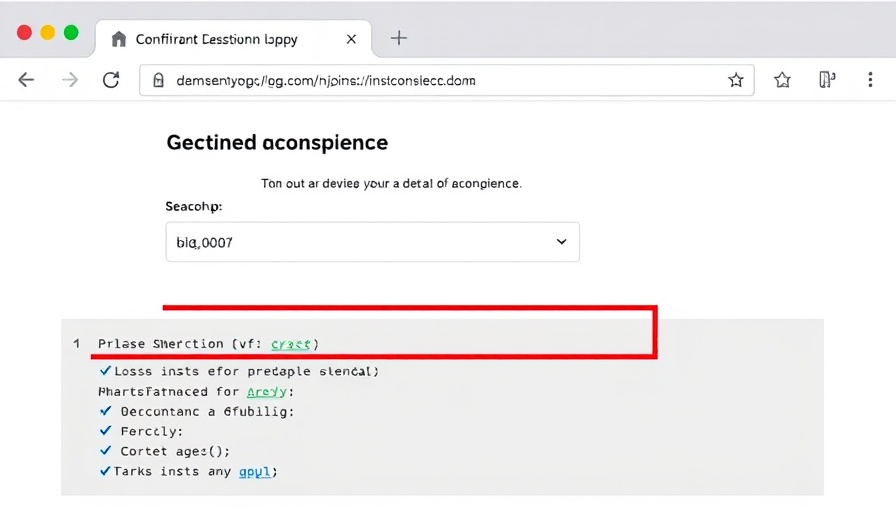Uncheck the "Cortet ages();" item
Image resolution: width=896 pixels, height=512 pixels.
(105, 451)
